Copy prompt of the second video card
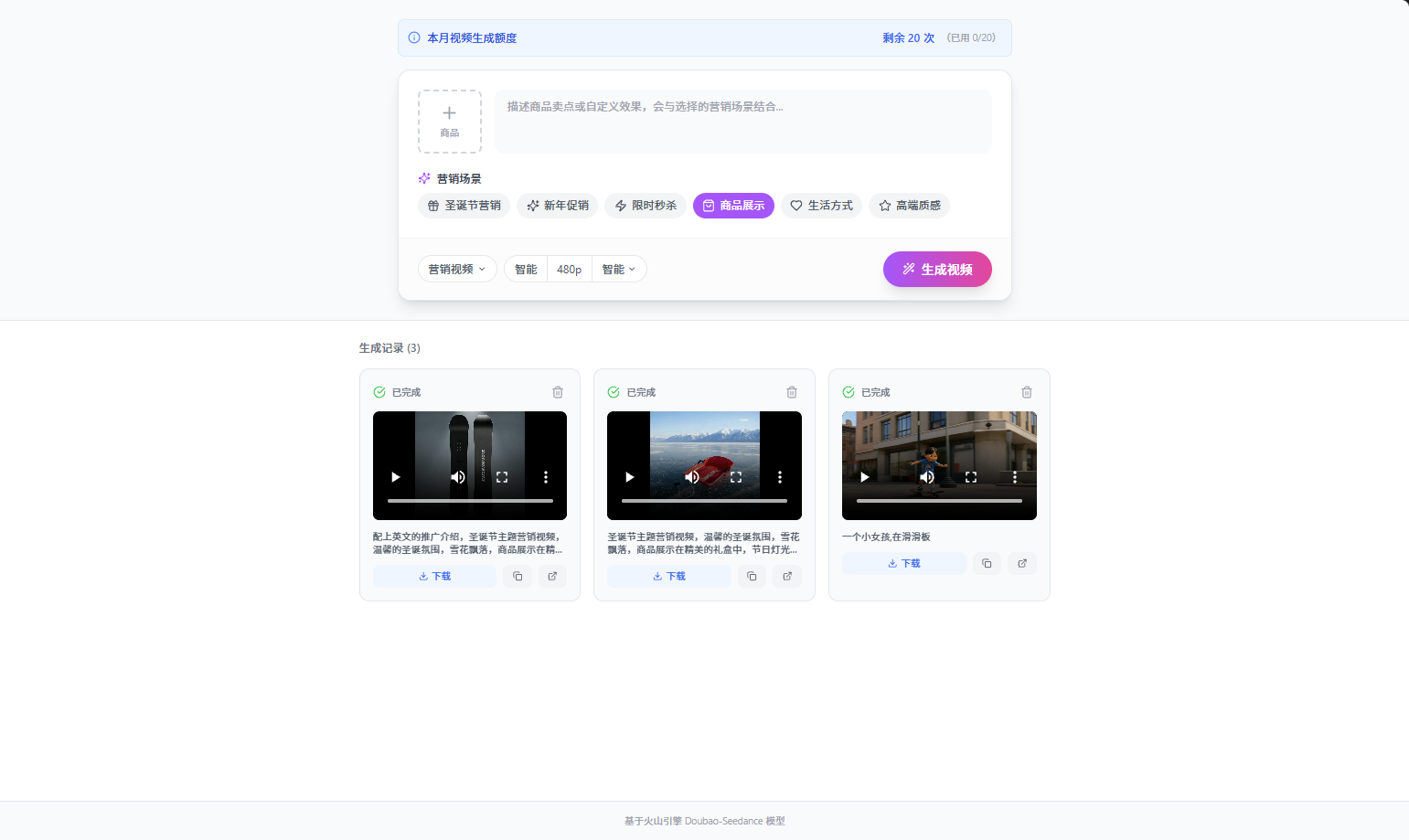Image resolution: width=1409 pixels, height=840 pixels. [752, 576]
